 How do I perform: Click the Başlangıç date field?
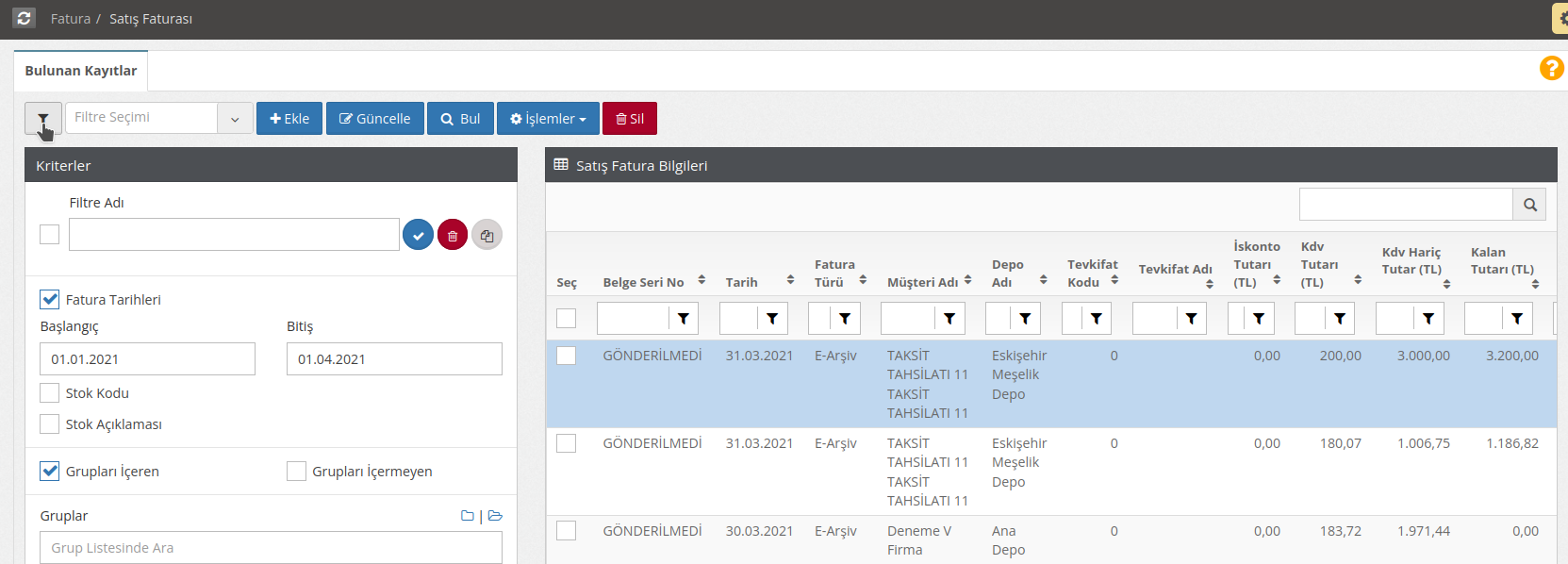tap(147, 359)
